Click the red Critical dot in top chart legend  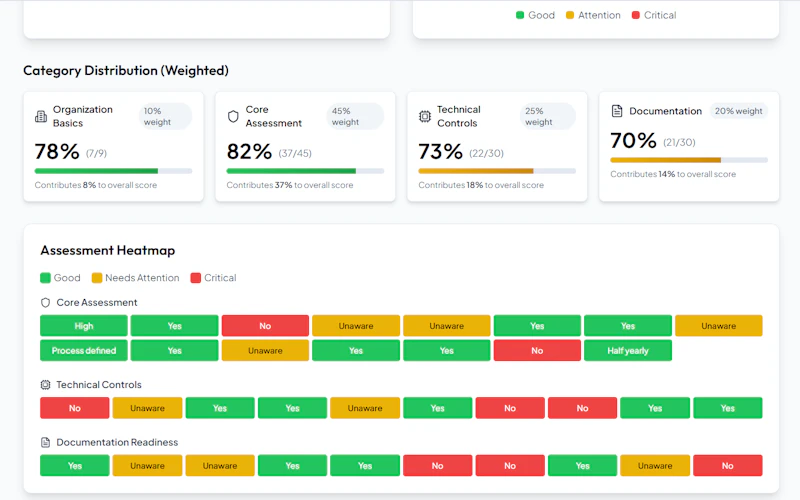point(636,15)
